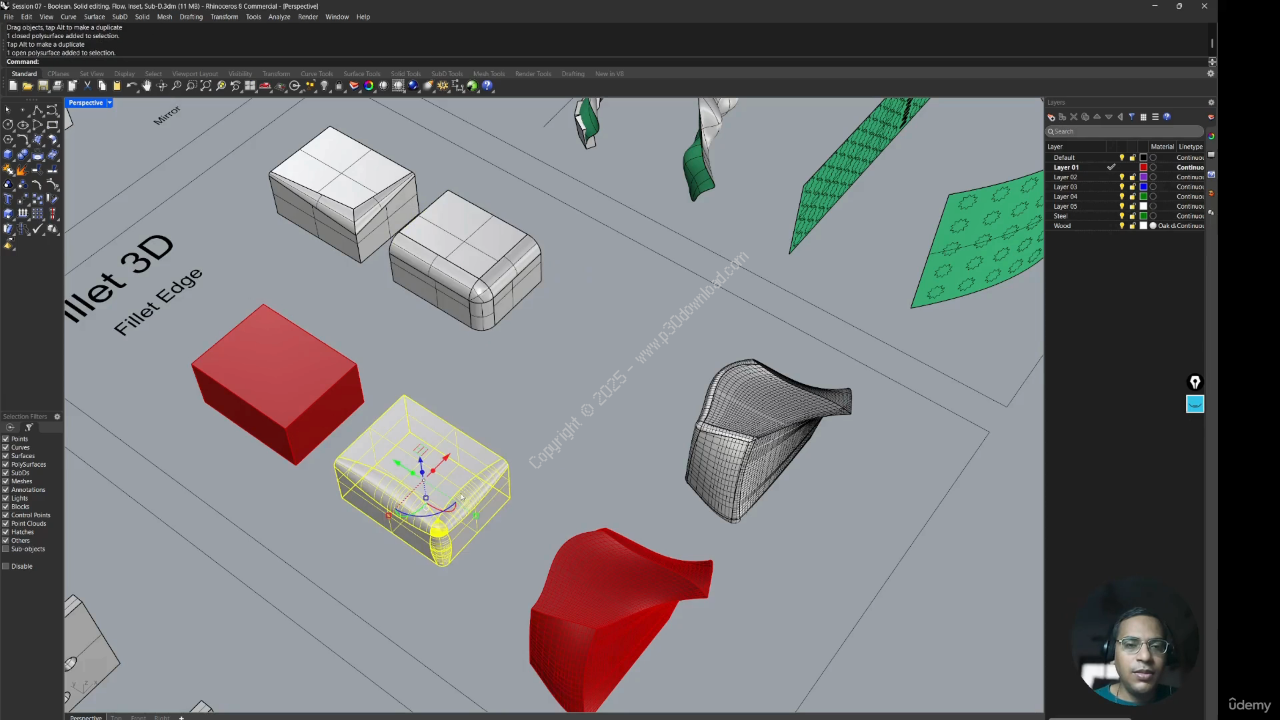Viewport: 1280px width, 720px height.
Task: Open the Perspective viewport dropdown arrow
Action: tap(109, 103)
